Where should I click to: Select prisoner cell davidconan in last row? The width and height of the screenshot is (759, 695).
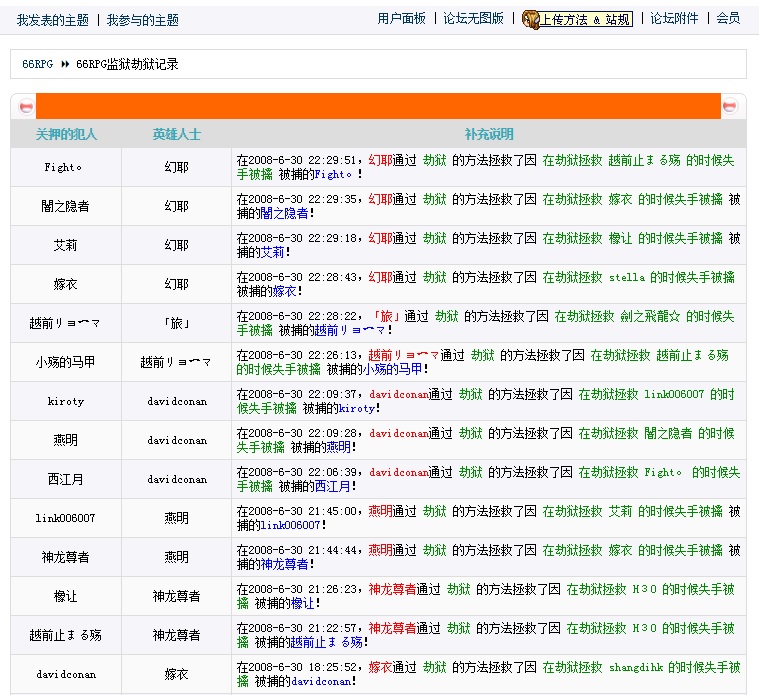tap(66, 674)
